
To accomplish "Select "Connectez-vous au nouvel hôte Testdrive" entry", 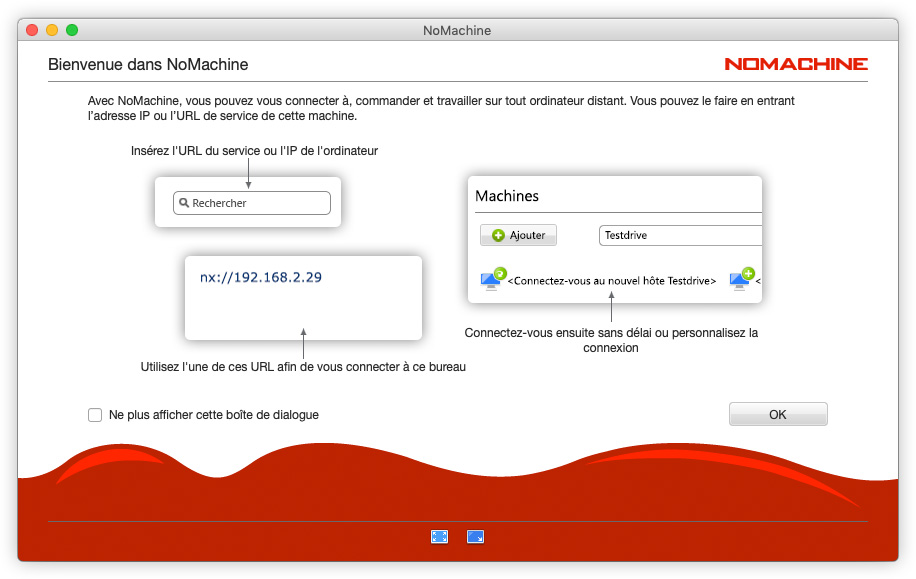I will (611, 282).
